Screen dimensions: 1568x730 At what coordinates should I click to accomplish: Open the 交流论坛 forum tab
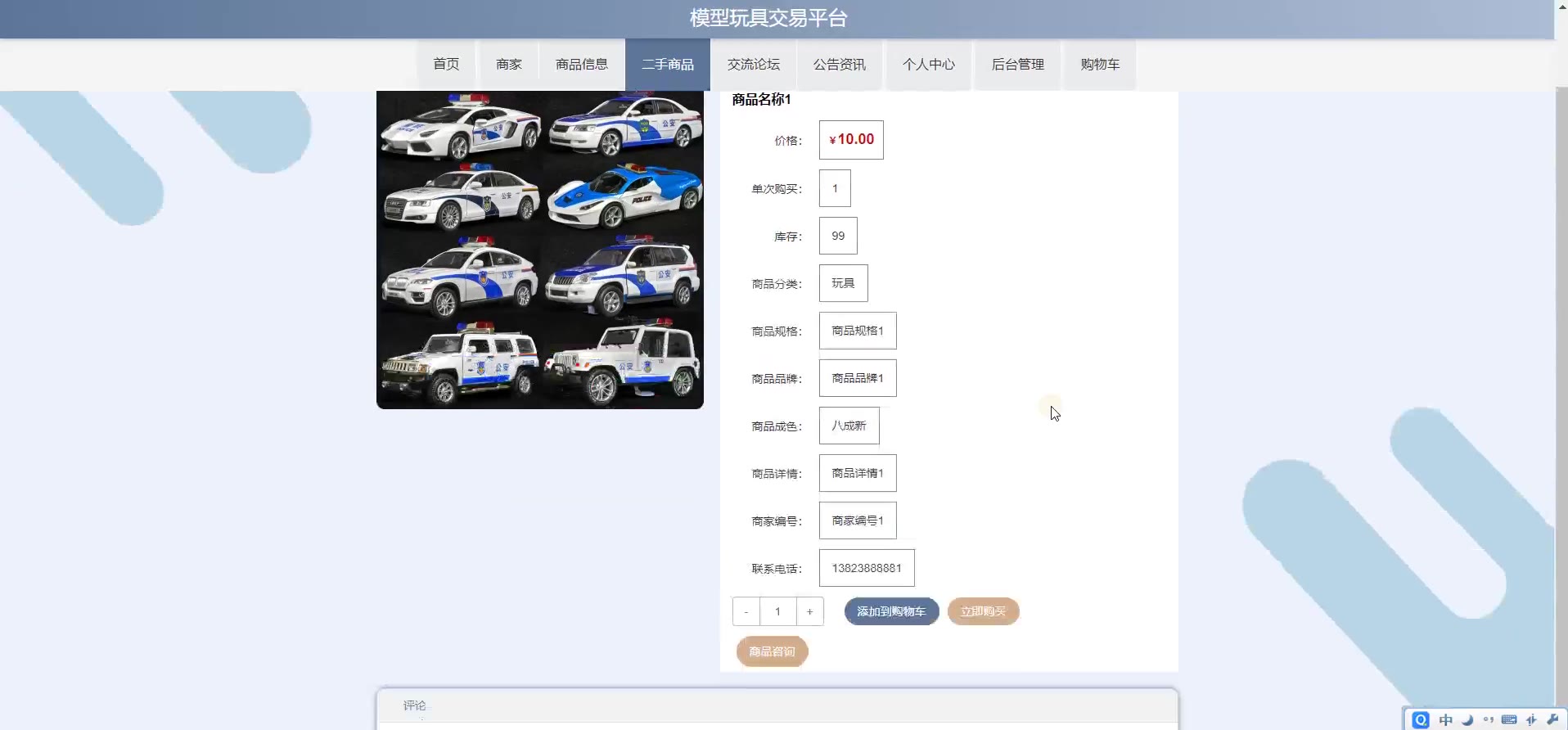754,64
